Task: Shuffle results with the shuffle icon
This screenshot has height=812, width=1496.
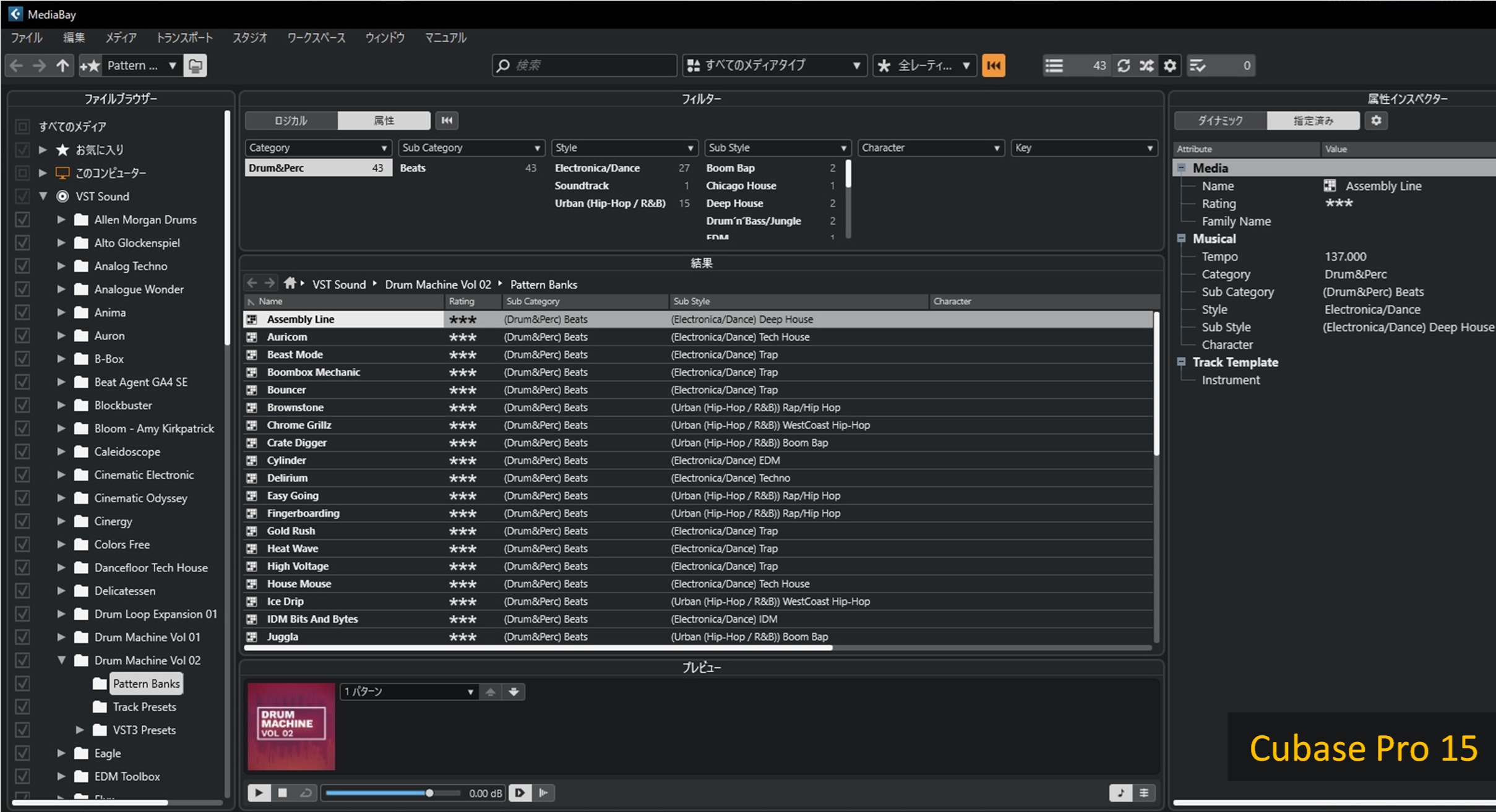Action: tap(1146, 66)
